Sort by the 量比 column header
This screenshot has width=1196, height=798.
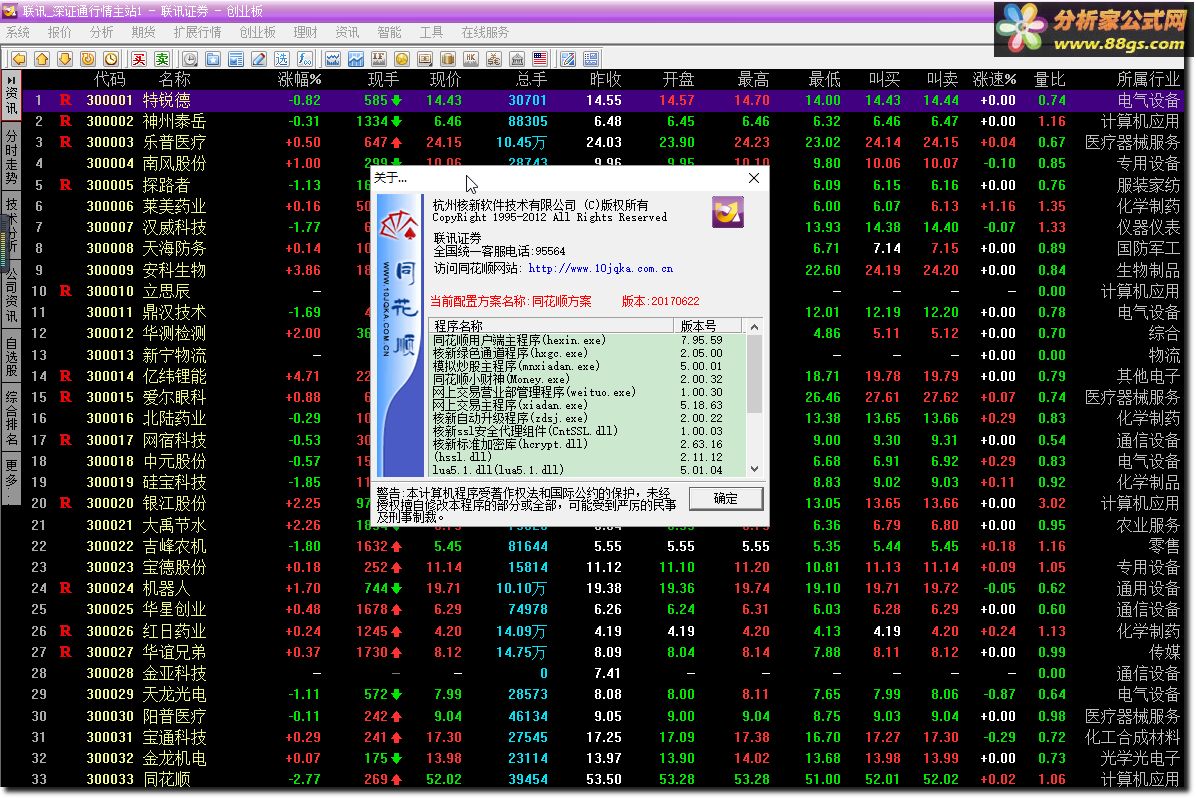(x=1049, y=79)
